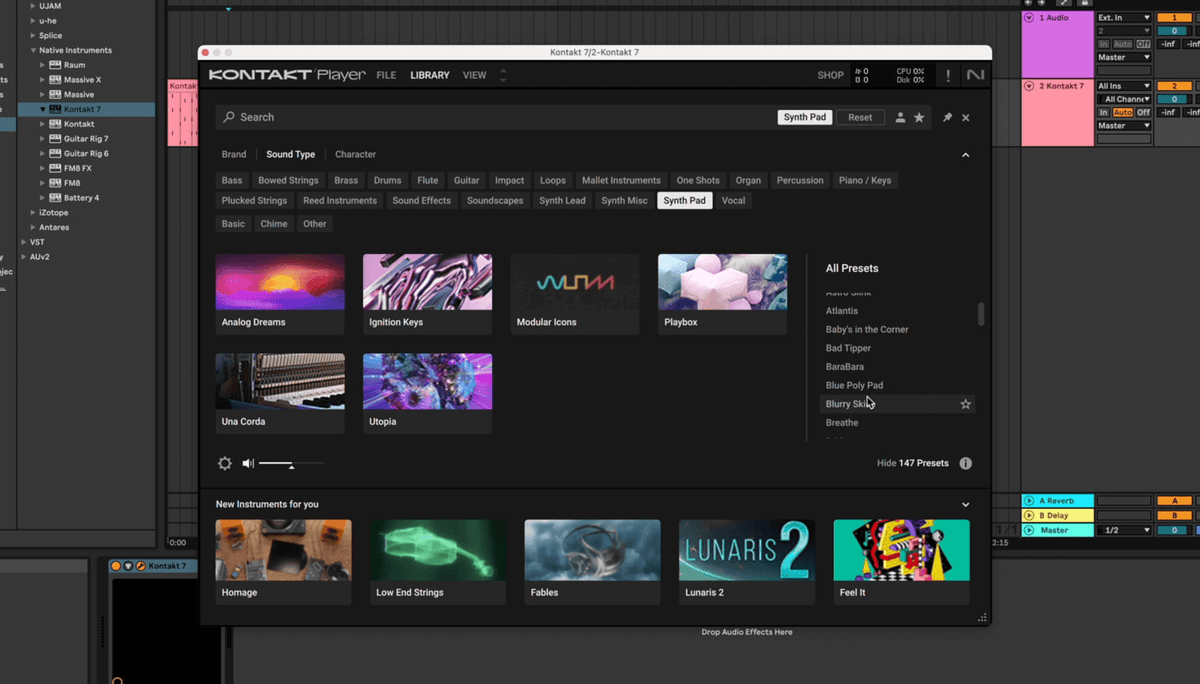The height and width of the screenshot is (684, 1200).
Task: Adjust the preview volume slider
Action: coord(292,464)
